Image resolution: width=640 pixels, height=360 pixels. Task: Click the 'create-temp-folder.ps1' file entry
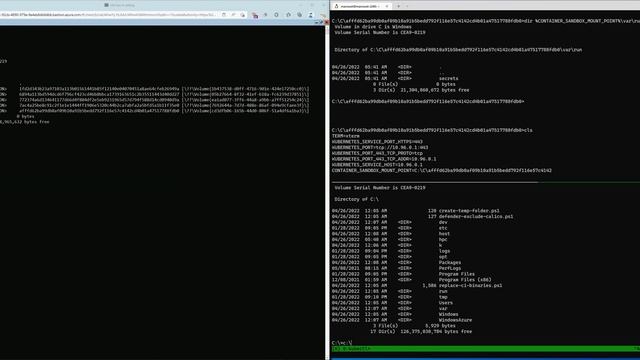(469, 211)
